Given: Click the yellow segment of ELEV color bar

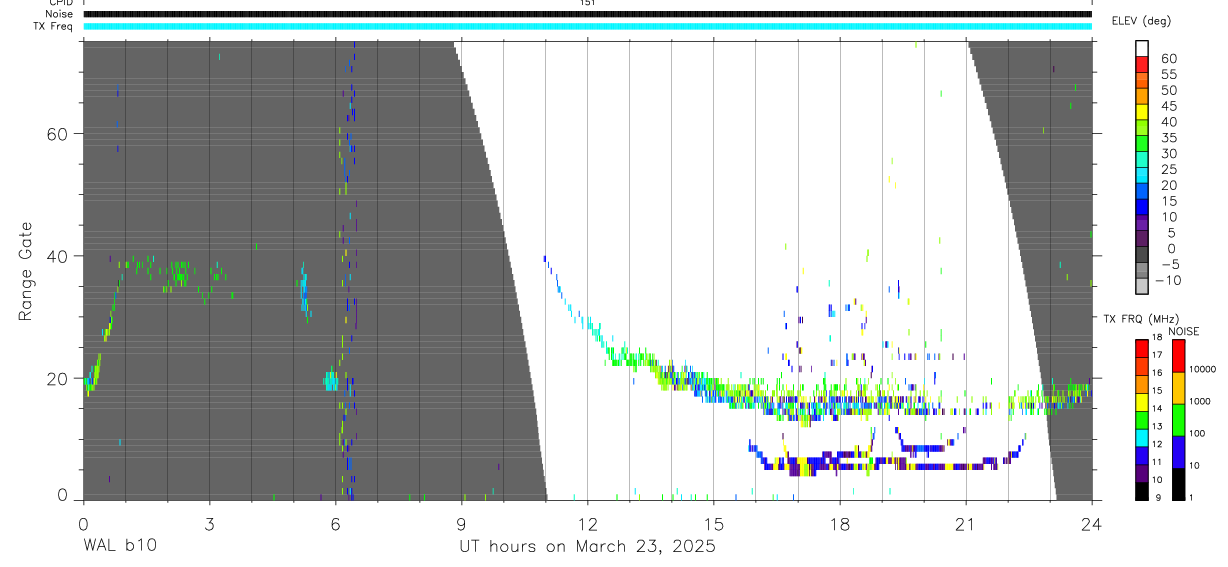Looking at the screenshot, I should [1142, 111].
